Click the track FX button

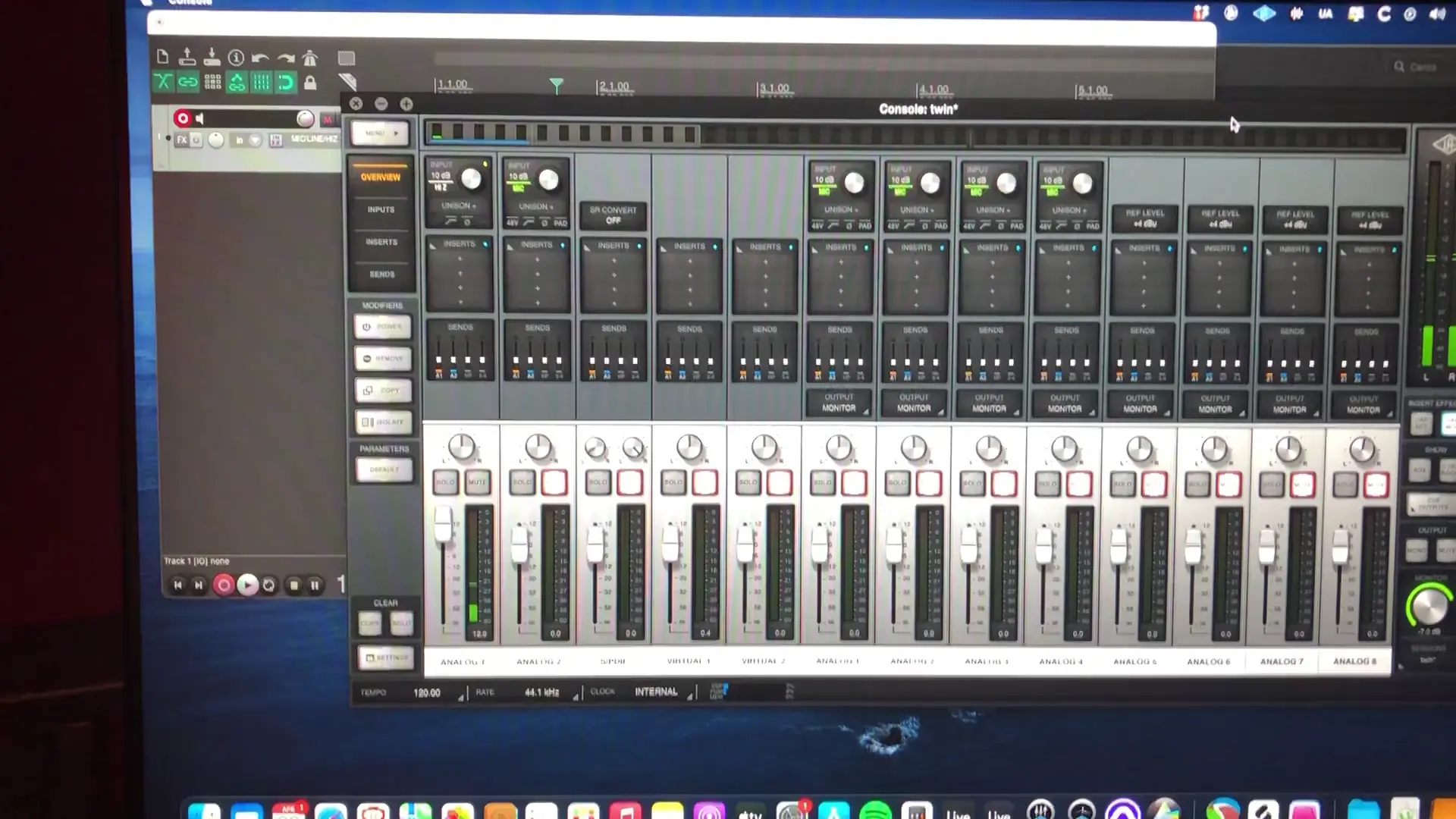(x=182, y=140)
